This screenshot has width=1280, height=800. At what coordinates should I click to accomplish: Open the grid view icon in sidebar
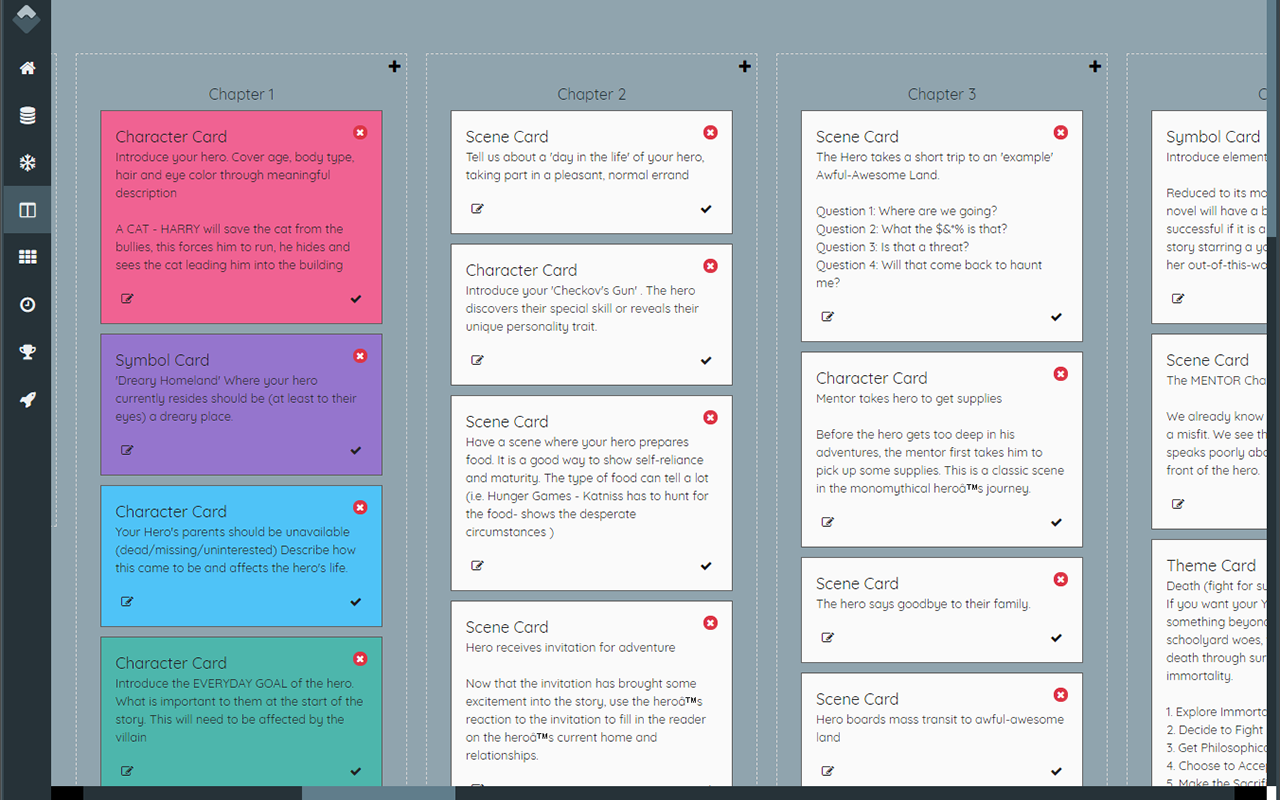click(27, 257)
